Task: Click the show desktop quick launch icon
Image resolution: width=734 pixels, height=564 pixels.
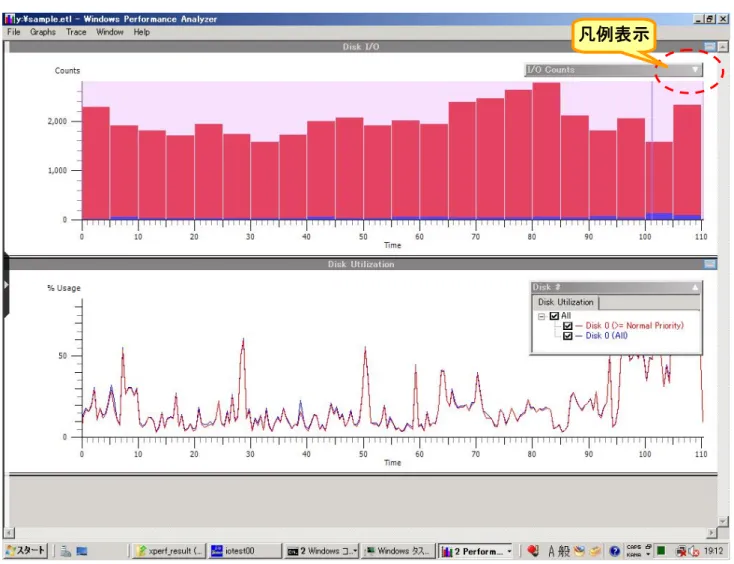Action: (82, 551)
